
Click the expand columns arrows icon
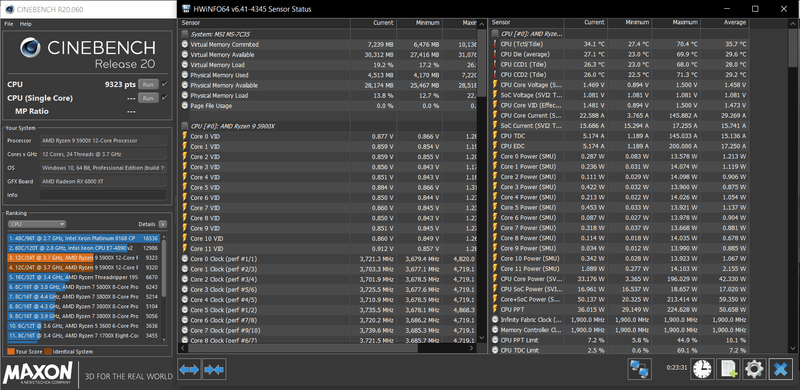pyautogui.click(x=189, y=369)
